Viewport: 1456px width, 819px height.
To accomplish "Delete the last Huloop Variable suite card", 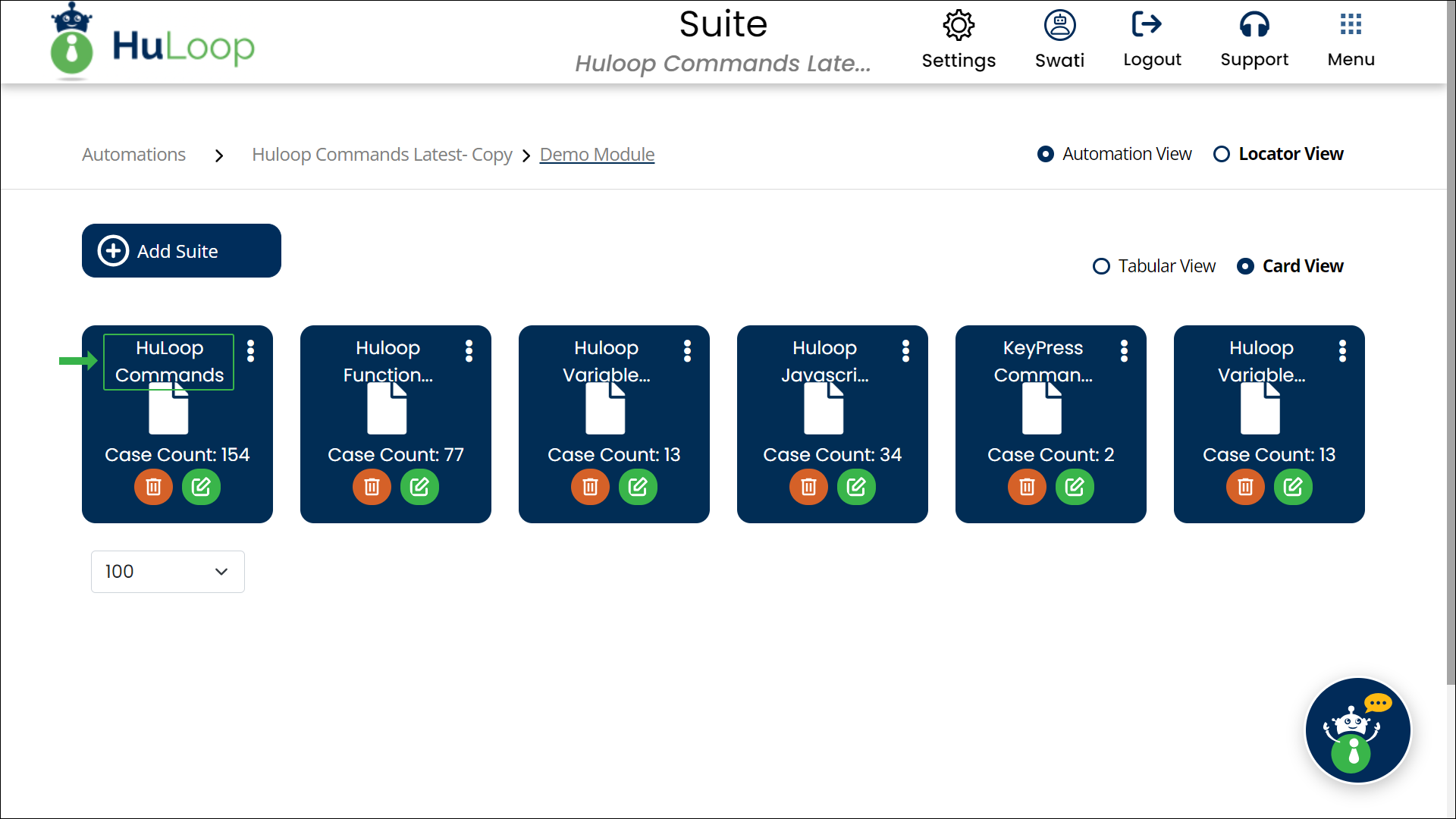I will [x=1245, y=487].
